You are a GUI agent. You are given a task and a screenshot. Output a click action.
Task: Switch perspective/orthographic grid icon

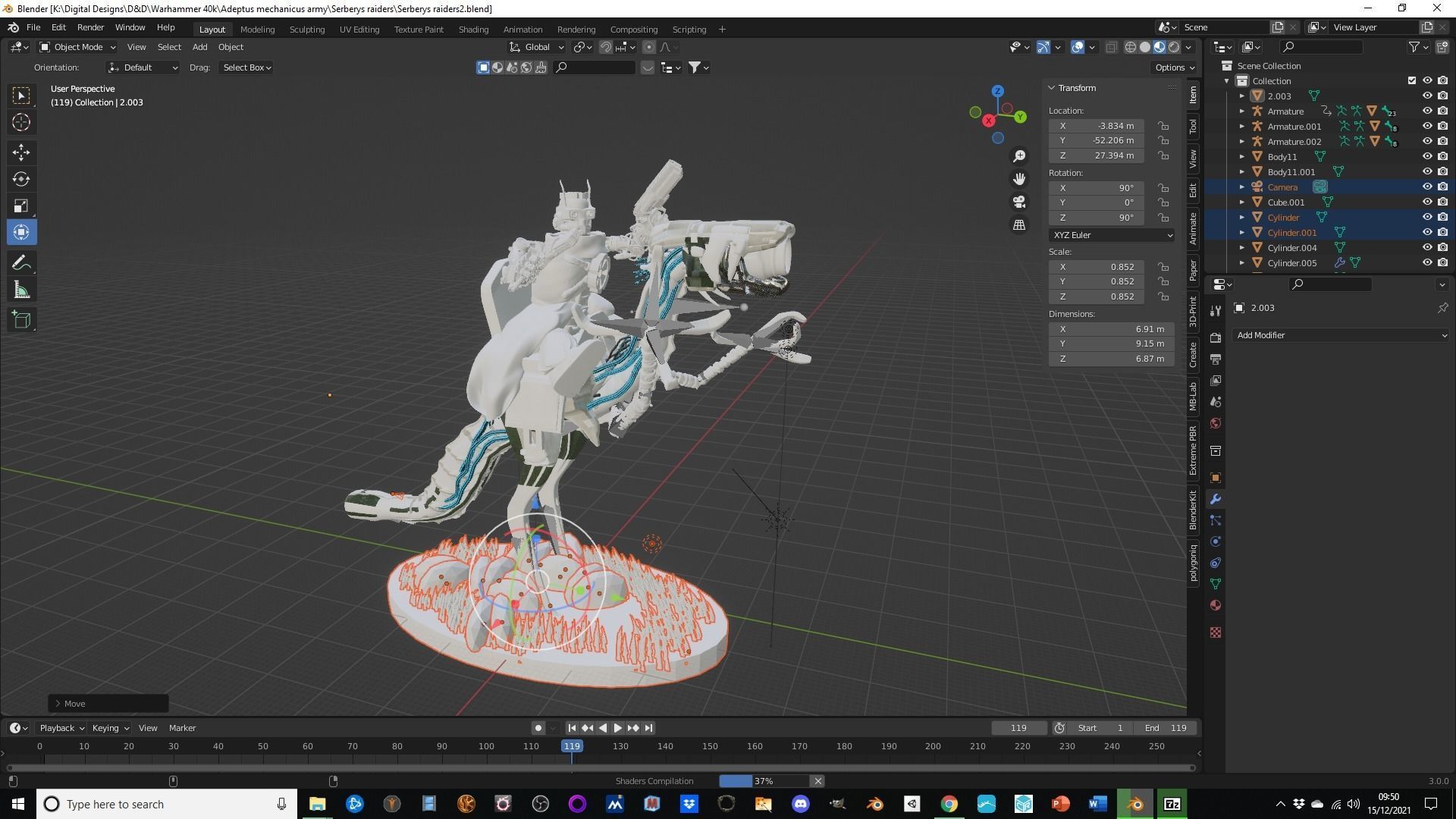coord(1019,225)
